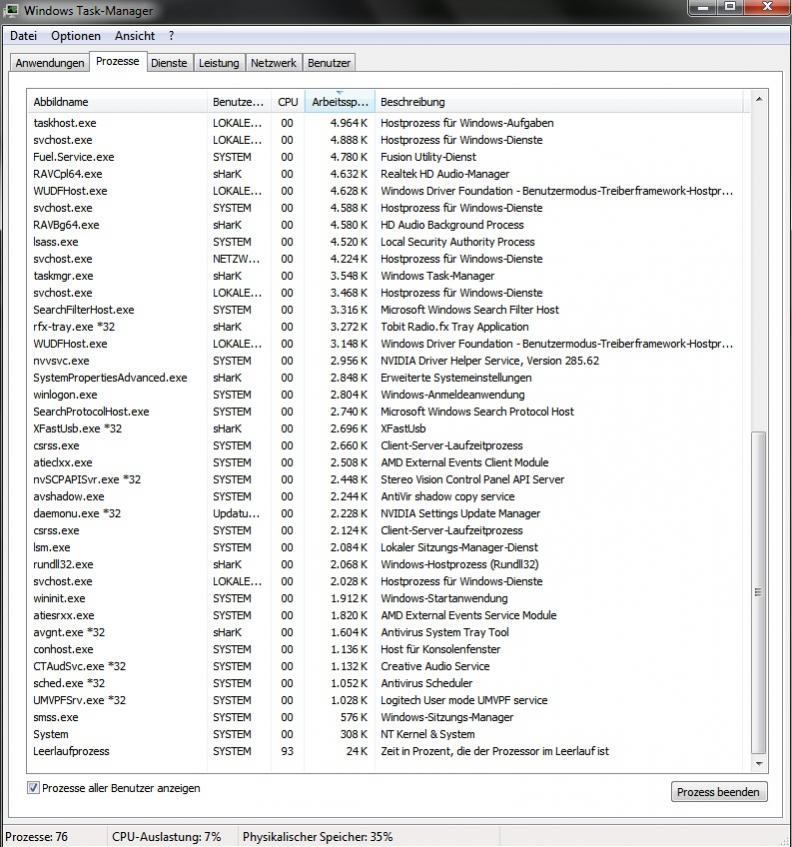
Task: Select the smss.exe process
Action: coord(387,717)
